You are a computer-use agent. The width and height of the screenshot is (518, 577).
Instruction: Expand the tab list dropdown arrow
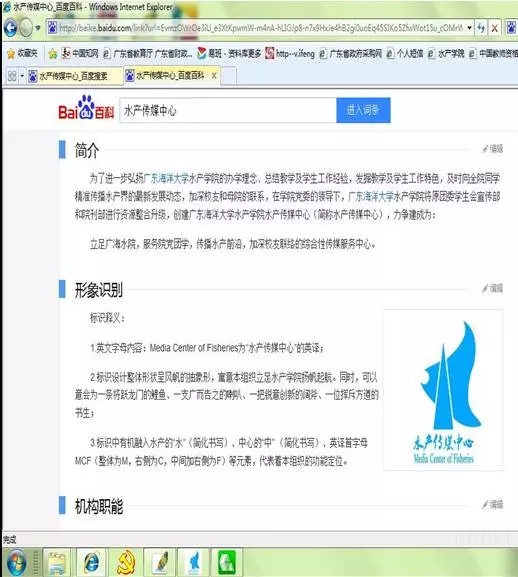click(22, 76)
